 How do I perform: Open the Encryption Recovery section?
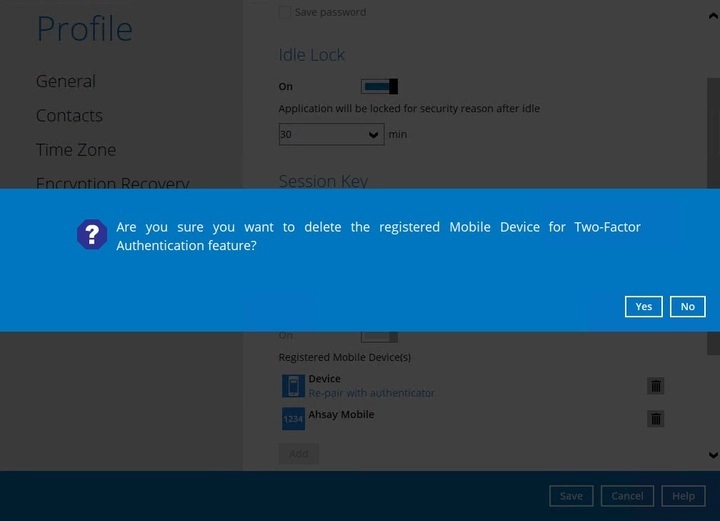112,182
